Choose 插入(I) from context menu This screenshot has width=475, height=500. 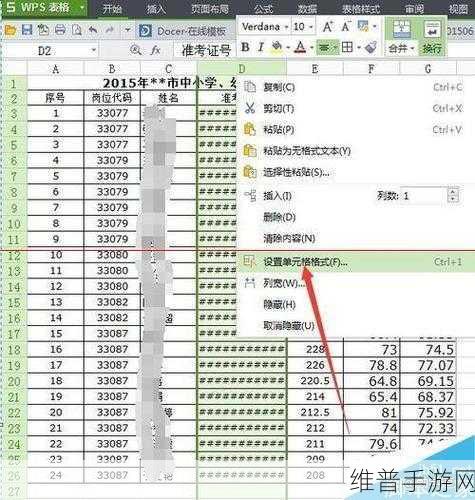click(x=277, y=196)
